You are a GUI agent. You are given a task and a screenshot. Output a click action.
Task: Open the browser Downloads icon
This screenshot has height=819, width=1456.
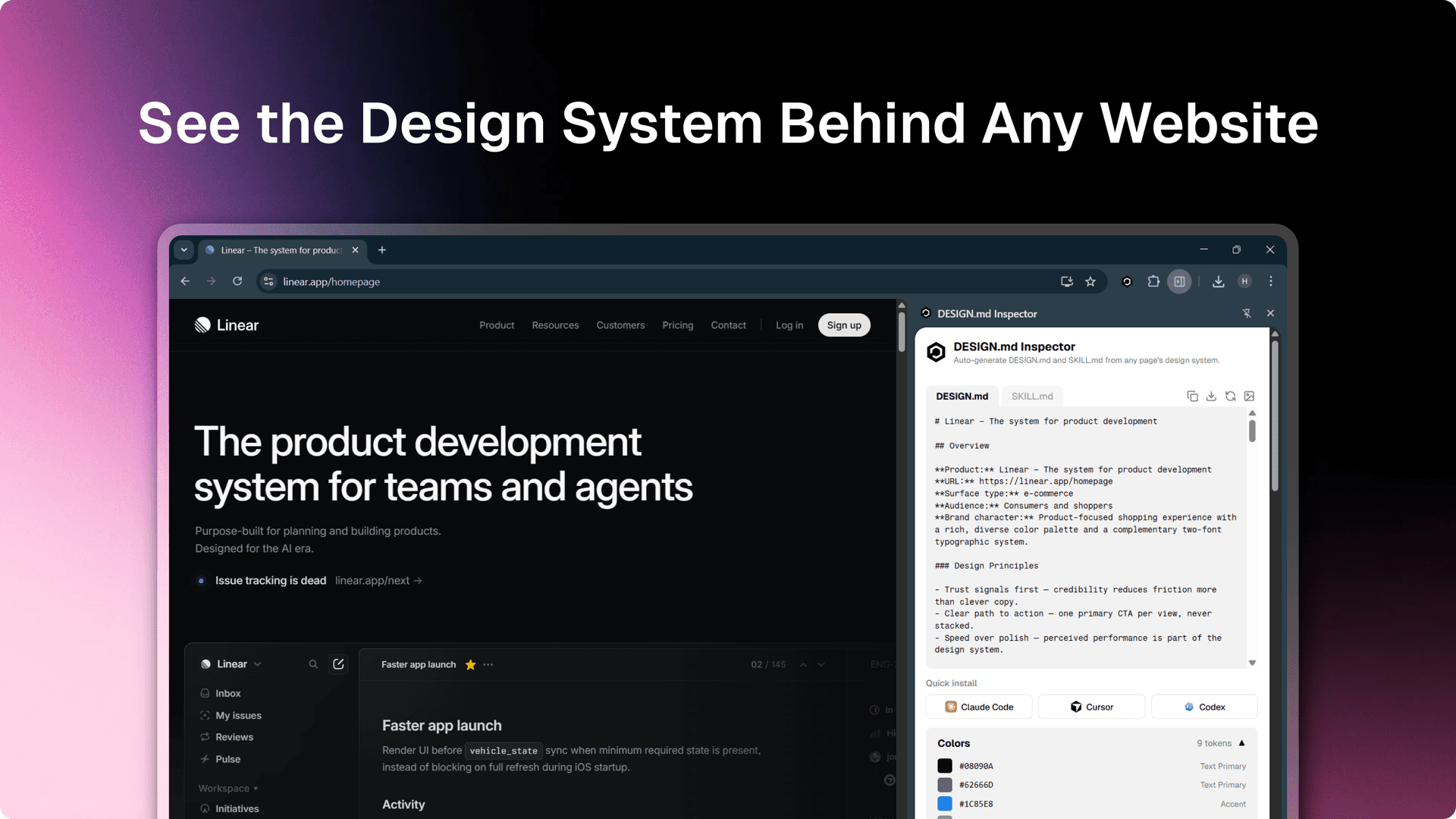point(1218,281)
